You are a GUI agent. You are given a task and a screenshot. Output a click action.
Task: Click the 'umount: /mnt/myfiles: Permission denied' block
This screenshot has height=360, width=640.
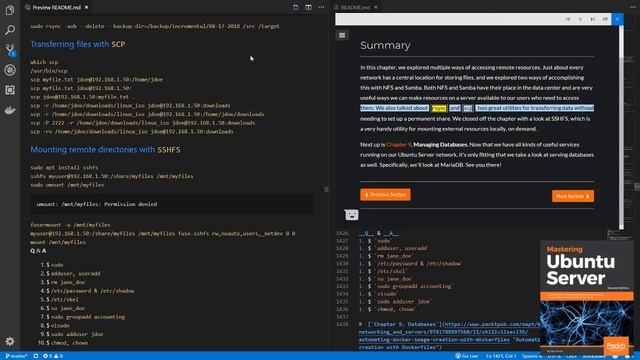click(172, 204)
